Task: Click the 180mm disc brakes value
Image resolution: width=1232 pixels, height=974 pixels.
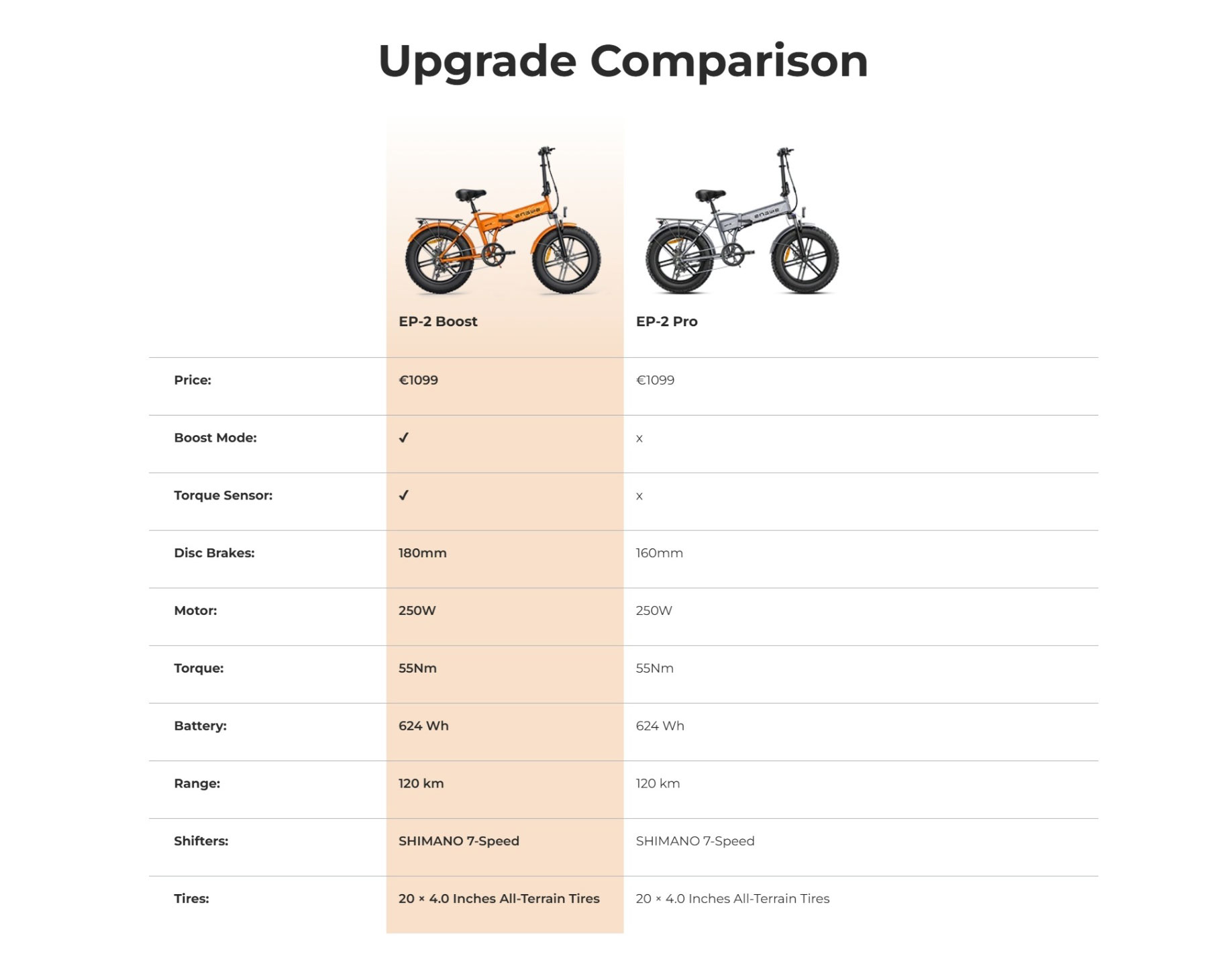Action: point(422,553)
